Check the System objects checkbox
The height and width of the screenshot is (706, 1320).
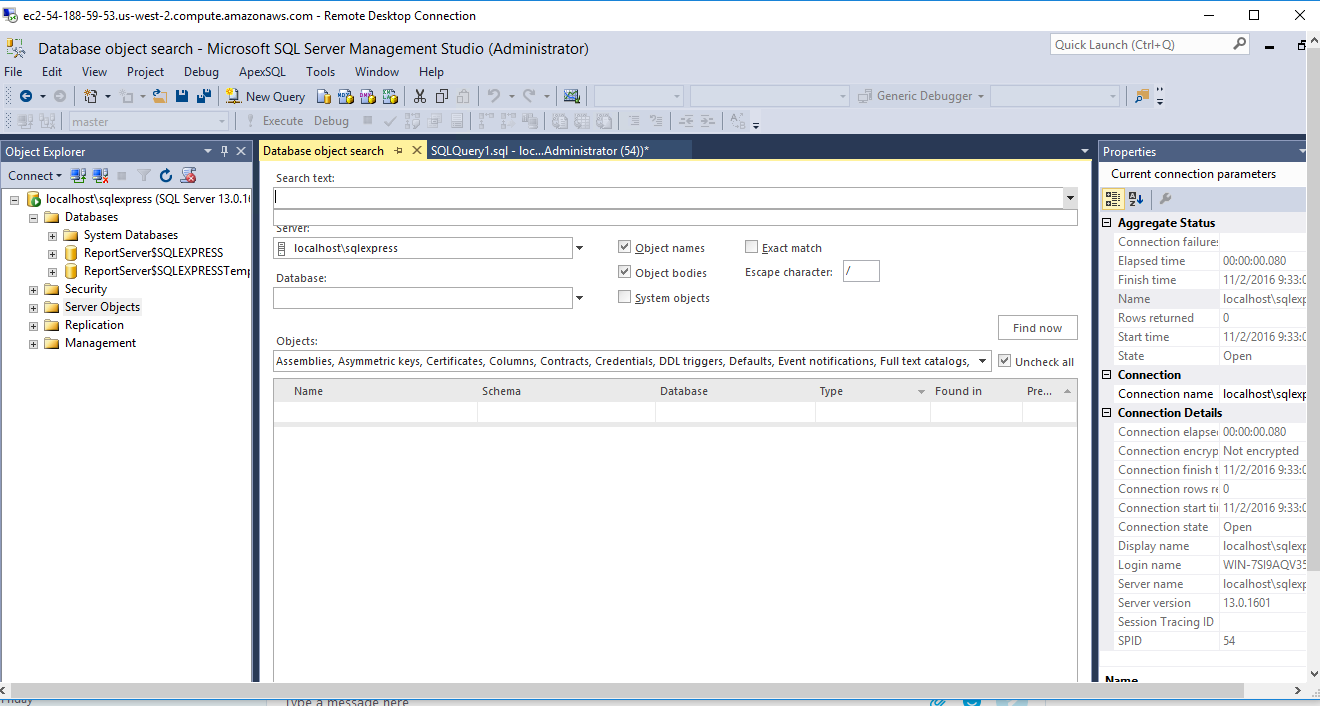coord(625,297)
